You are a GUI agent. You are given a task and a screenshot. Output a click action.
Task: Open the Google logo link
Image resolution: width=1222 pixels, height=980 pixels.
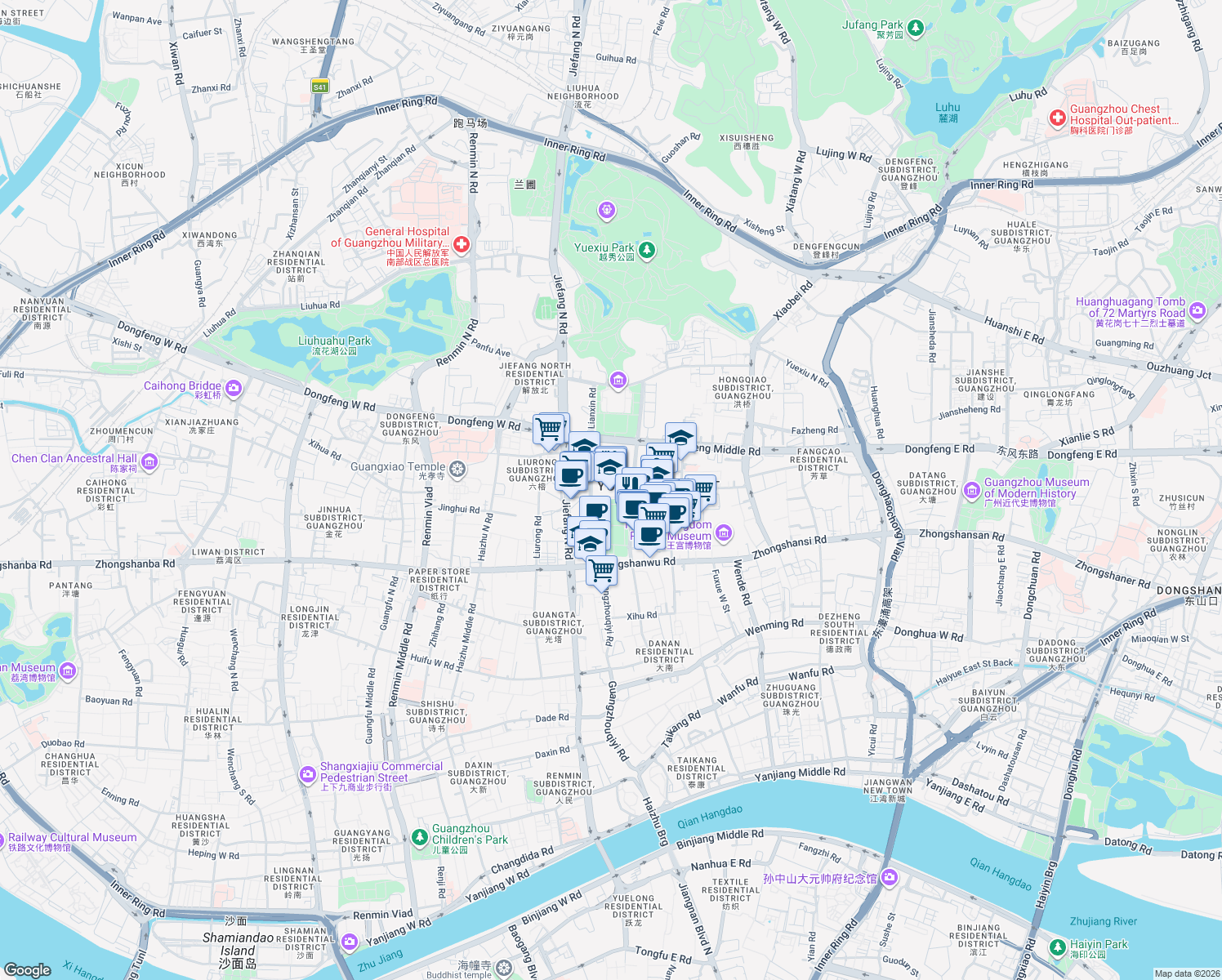click(x=28, y=969)
